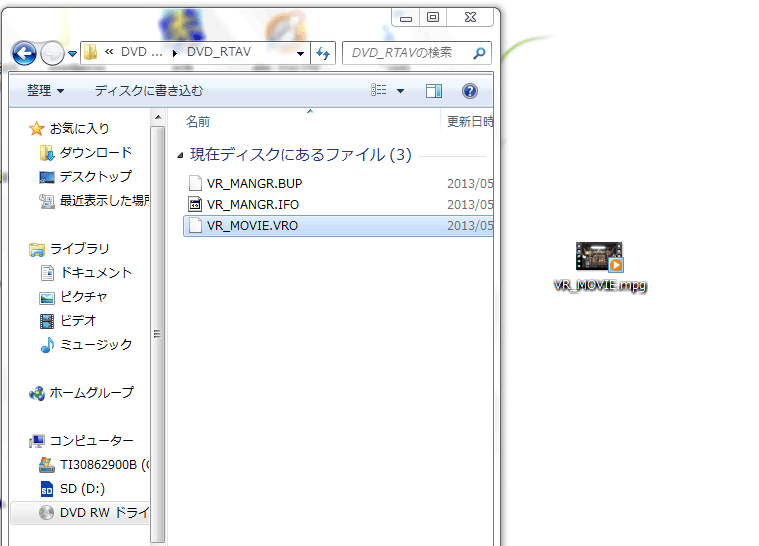Select file VR_MOVIE.VRO

339,226
